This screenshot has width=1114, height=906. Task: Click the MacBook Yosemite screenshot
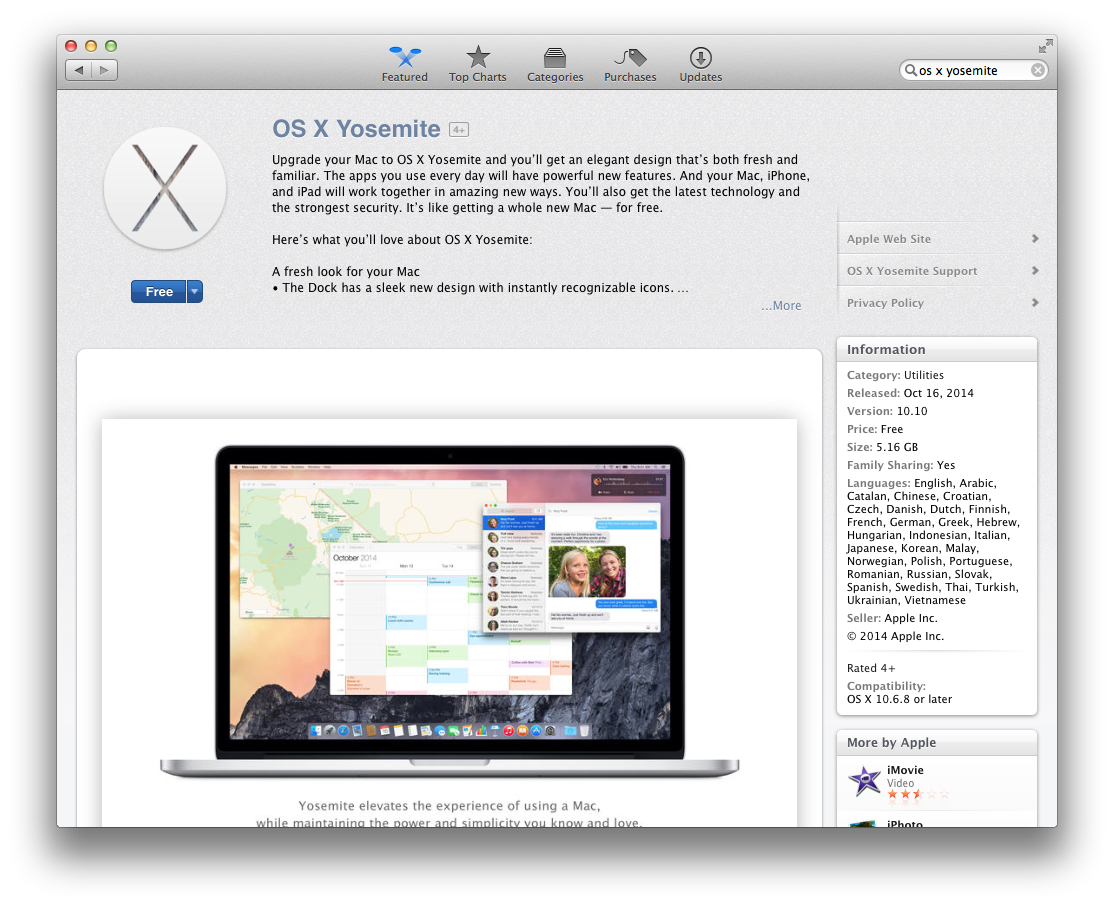pyautogui.click(x=449, y=611)
